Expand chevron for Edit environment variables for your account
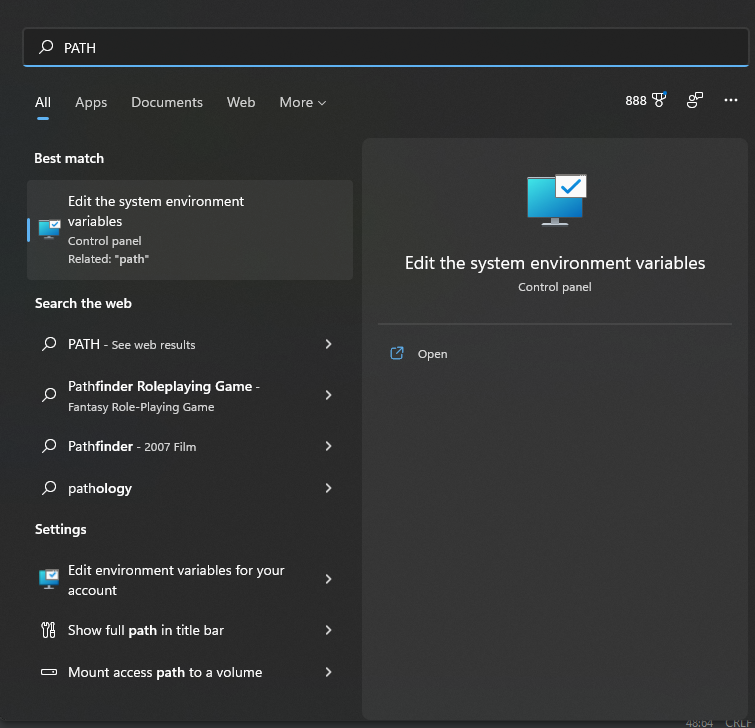 [x=328, y=579]
